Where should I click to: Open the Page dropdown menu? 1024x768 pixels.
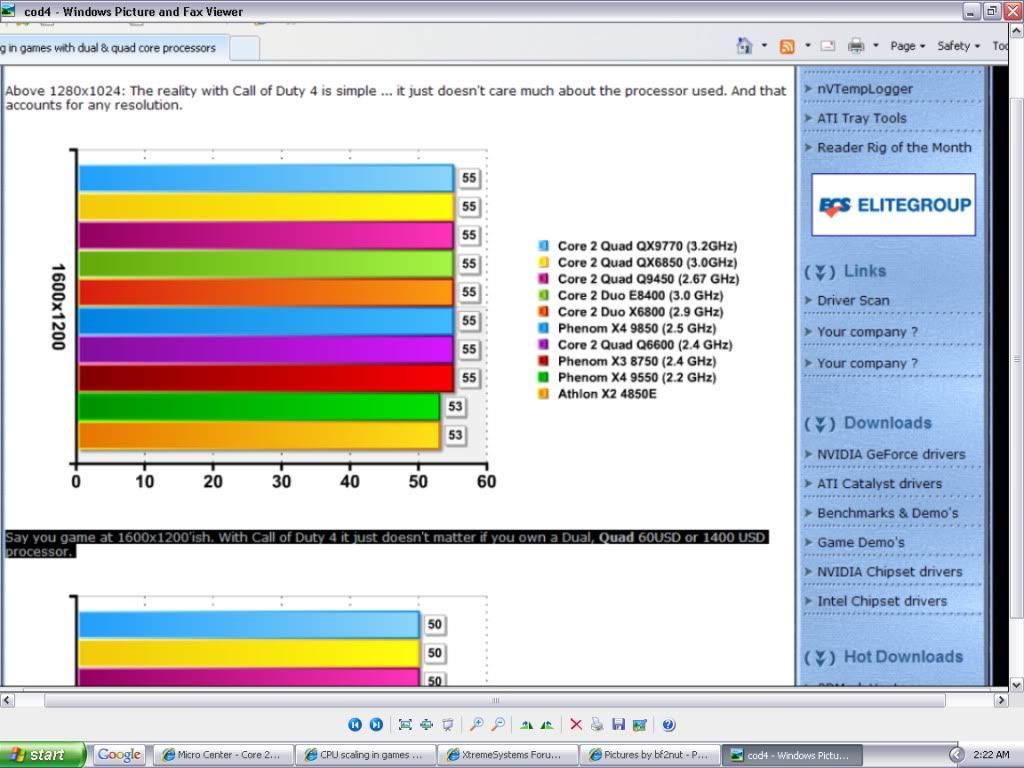908,46
